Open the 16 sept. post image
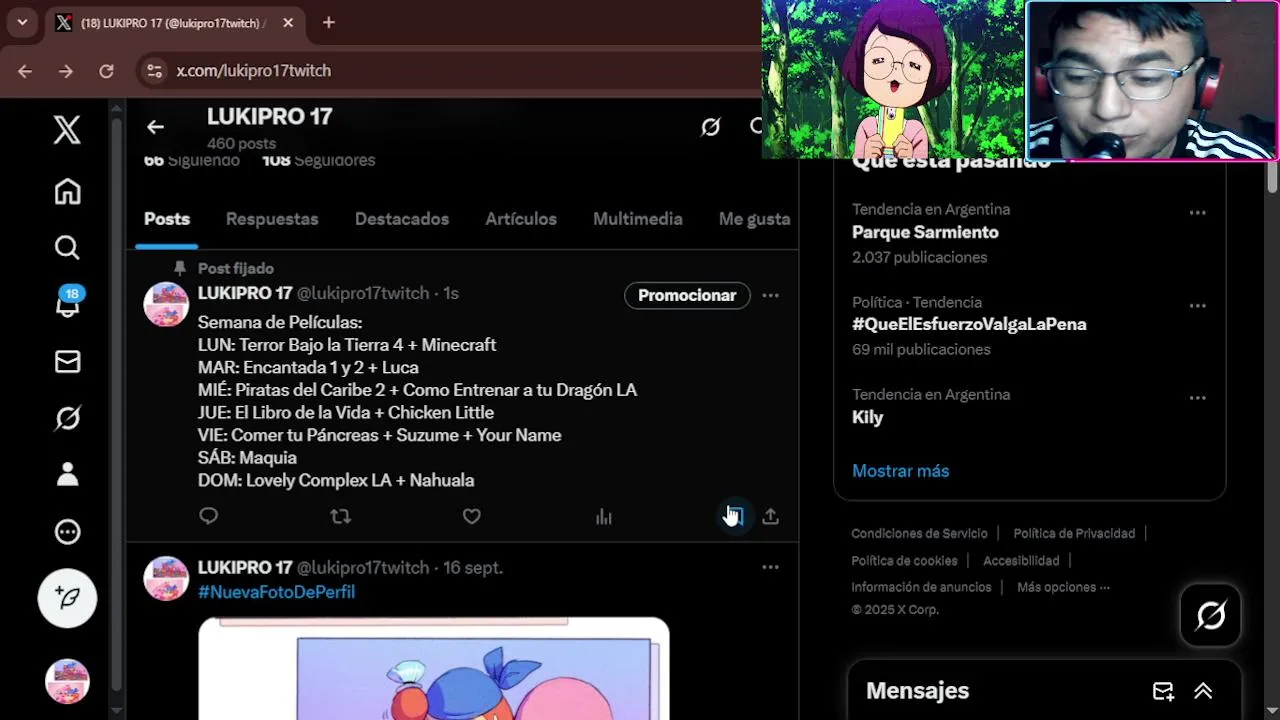The width and height of the screenshot is (1280, 720). tap(433, 668)
